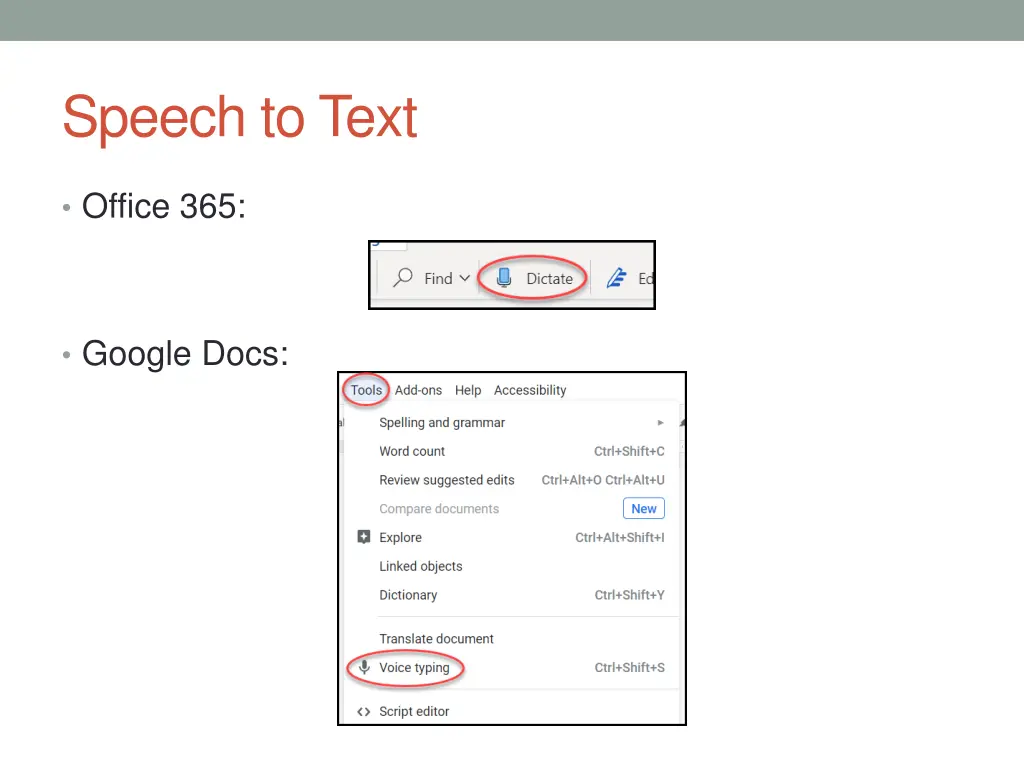Click the Ctrl+Shift+S shortcut text

(630, 667)
